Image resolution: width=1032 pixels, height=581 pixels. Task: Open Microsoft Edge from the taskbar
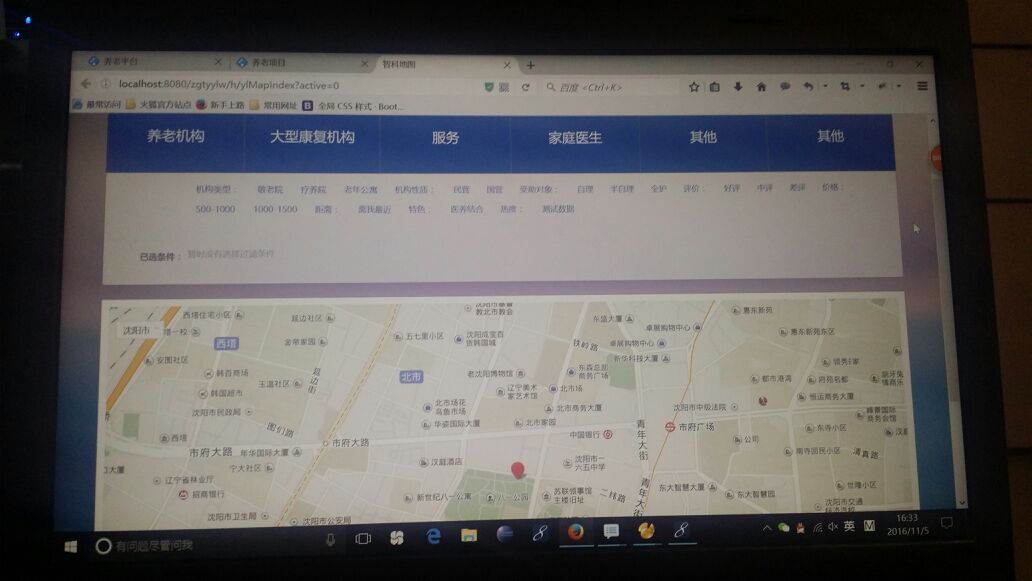[x=434, y=536]
